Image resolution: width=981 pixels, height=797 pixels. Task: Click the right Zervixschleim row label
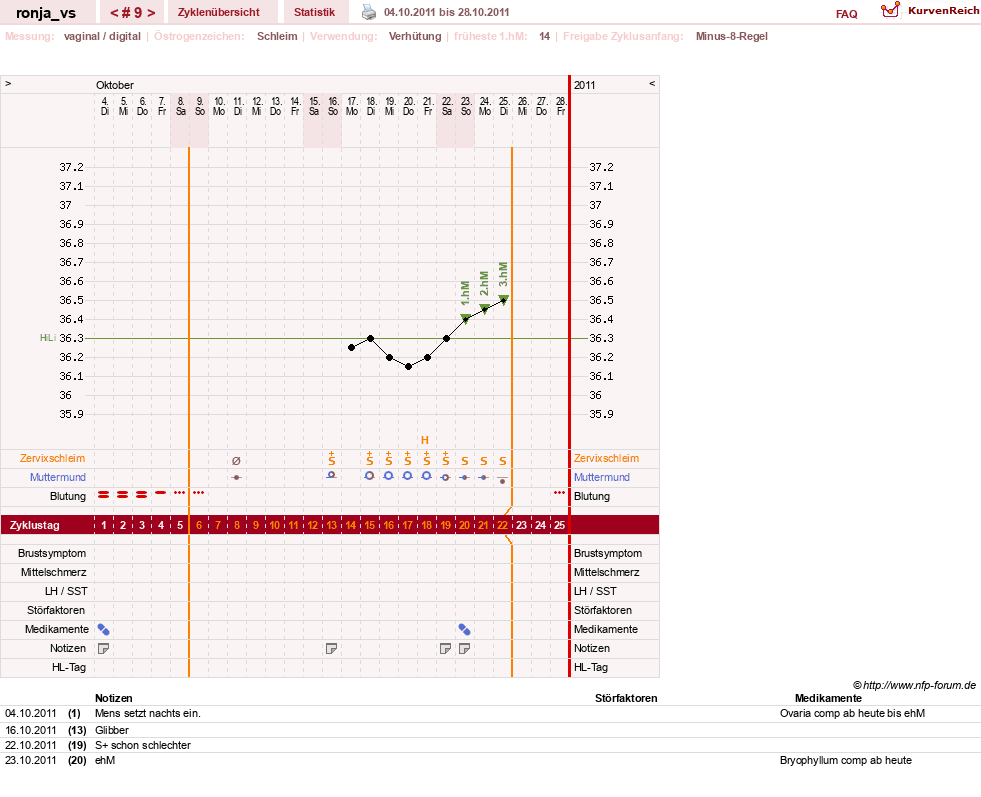606,458
